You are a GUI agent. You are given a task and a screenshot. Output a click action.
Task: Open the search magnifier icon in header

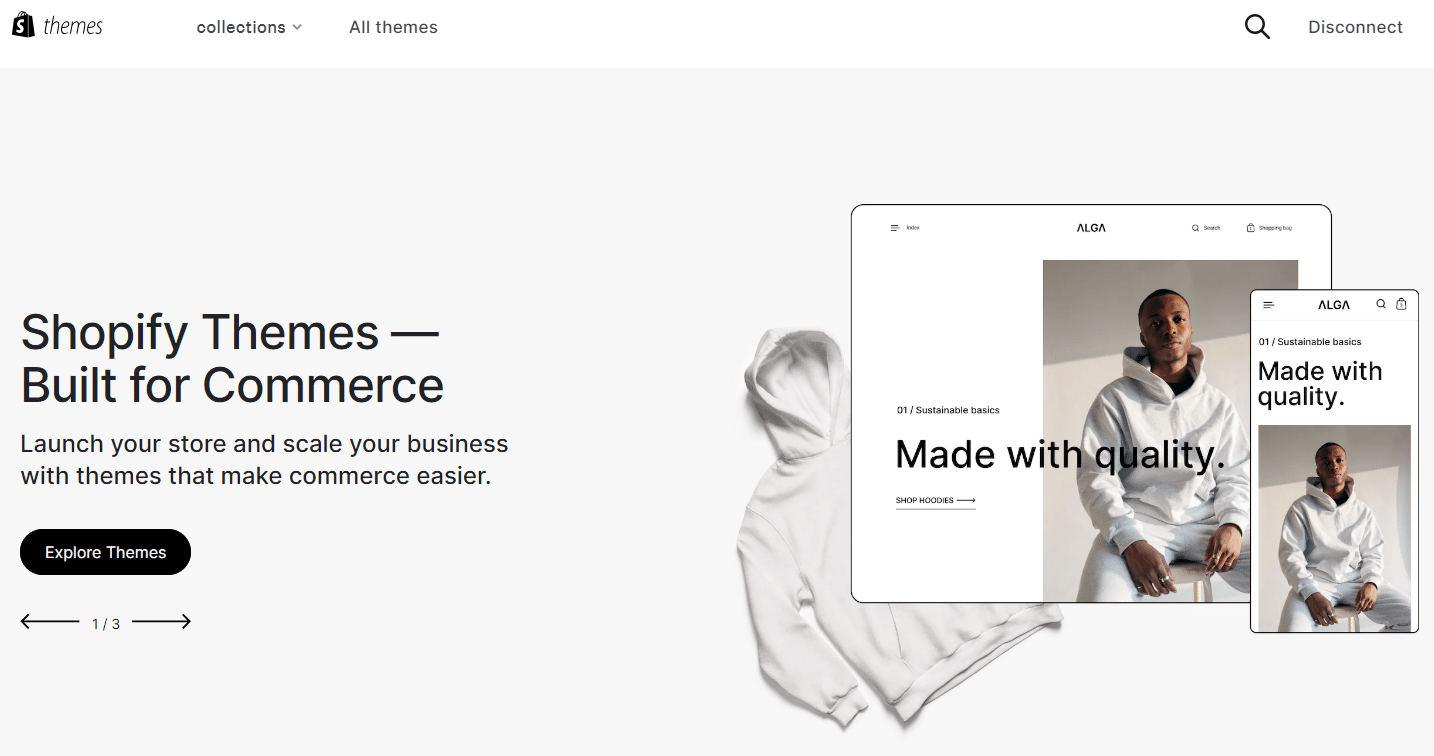coord(1257,27)
